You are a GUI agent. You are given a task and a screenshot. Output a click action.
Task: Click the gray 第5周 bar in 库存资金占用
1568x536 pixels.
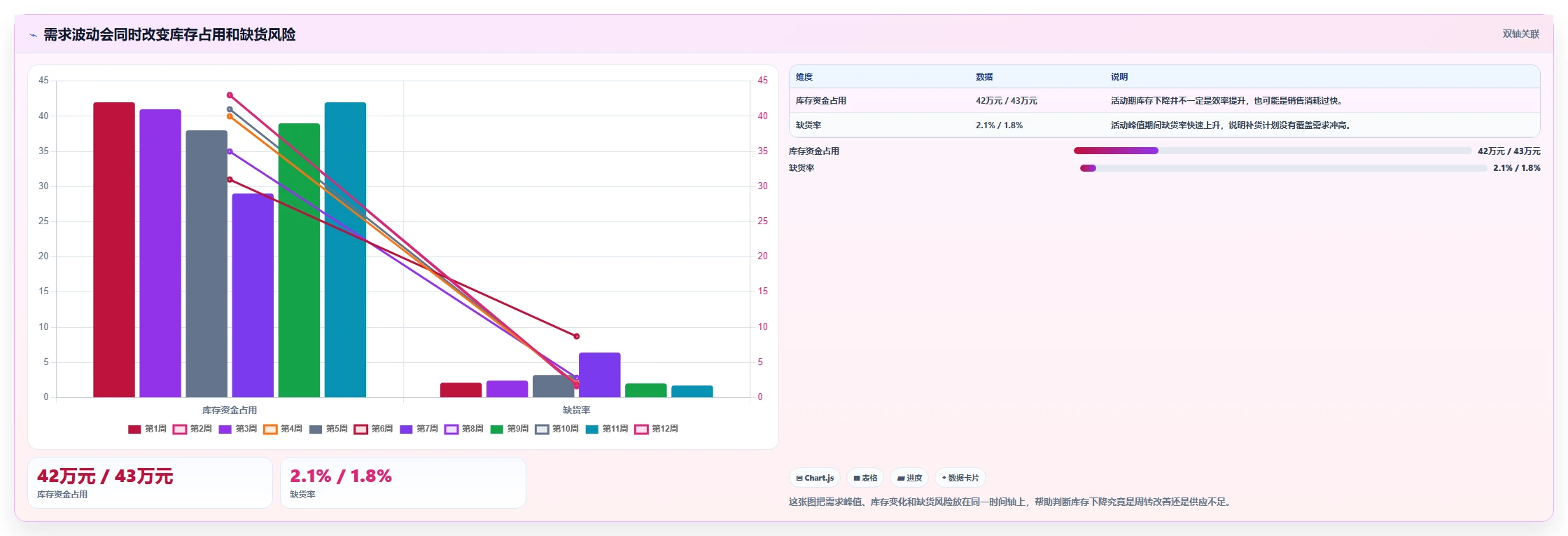[206, 264]
